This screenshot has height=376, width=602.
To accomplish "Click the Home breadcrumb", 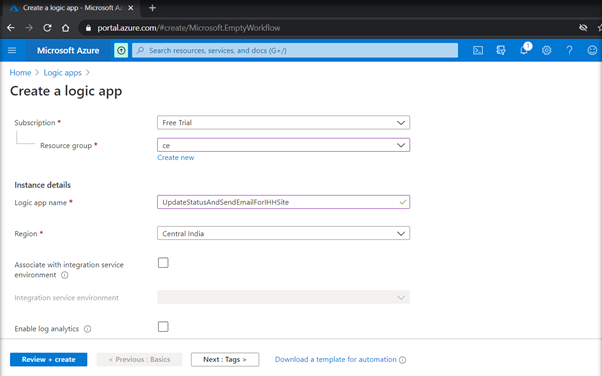I will 20,73.
